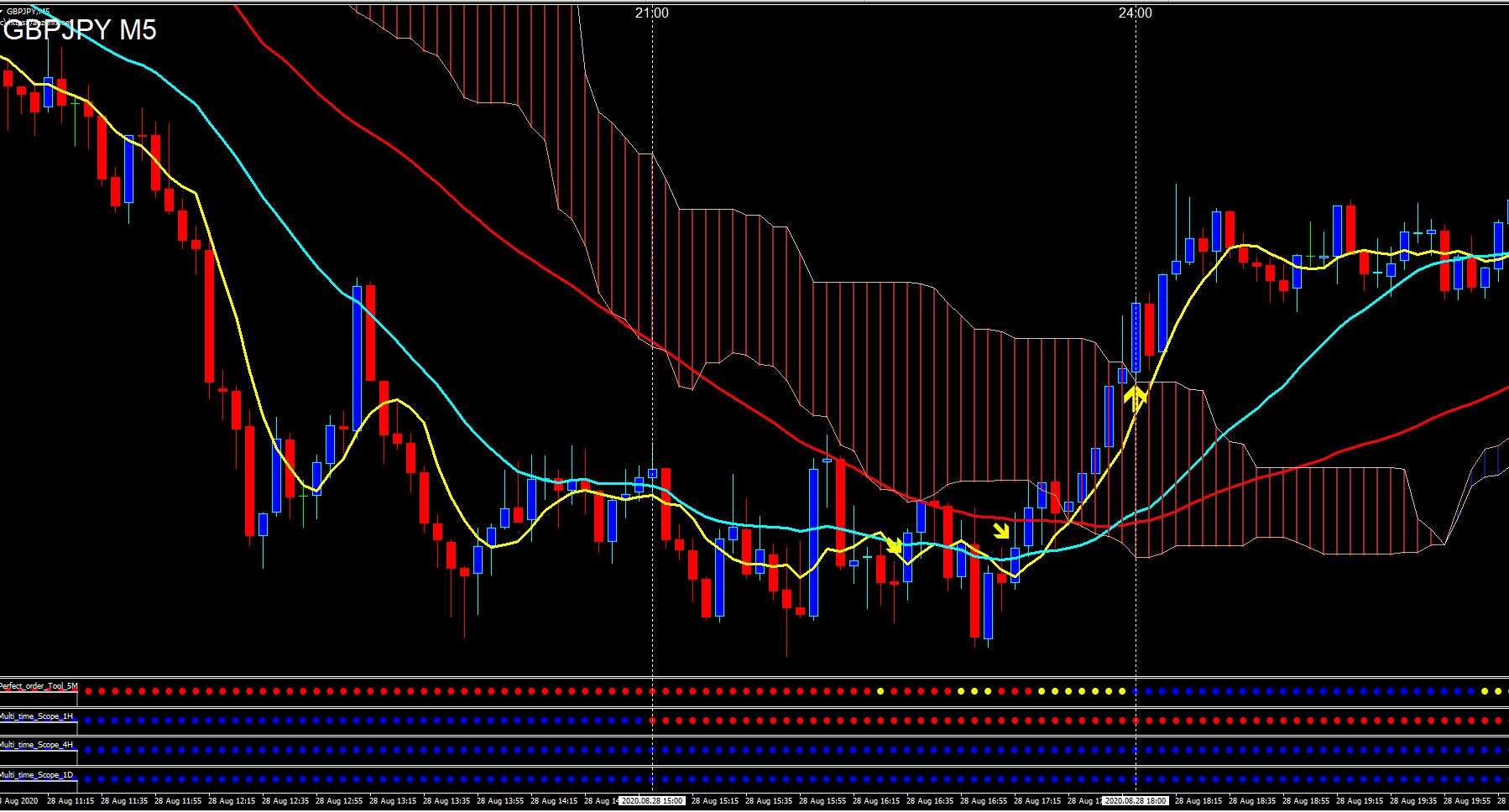Click the 28 Aug 12:55 time axis label
The width and height of the screenshot is (1509, 812).
[x=339, y=801]
